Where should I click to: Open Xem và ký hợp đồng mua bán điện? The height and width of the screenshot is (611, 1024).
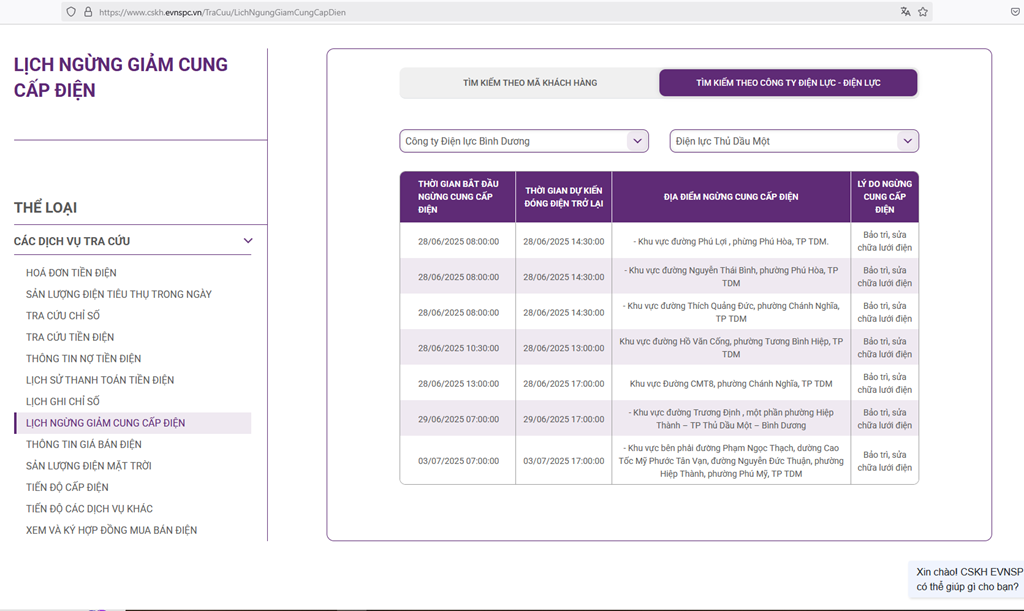(x=112, y=530)
